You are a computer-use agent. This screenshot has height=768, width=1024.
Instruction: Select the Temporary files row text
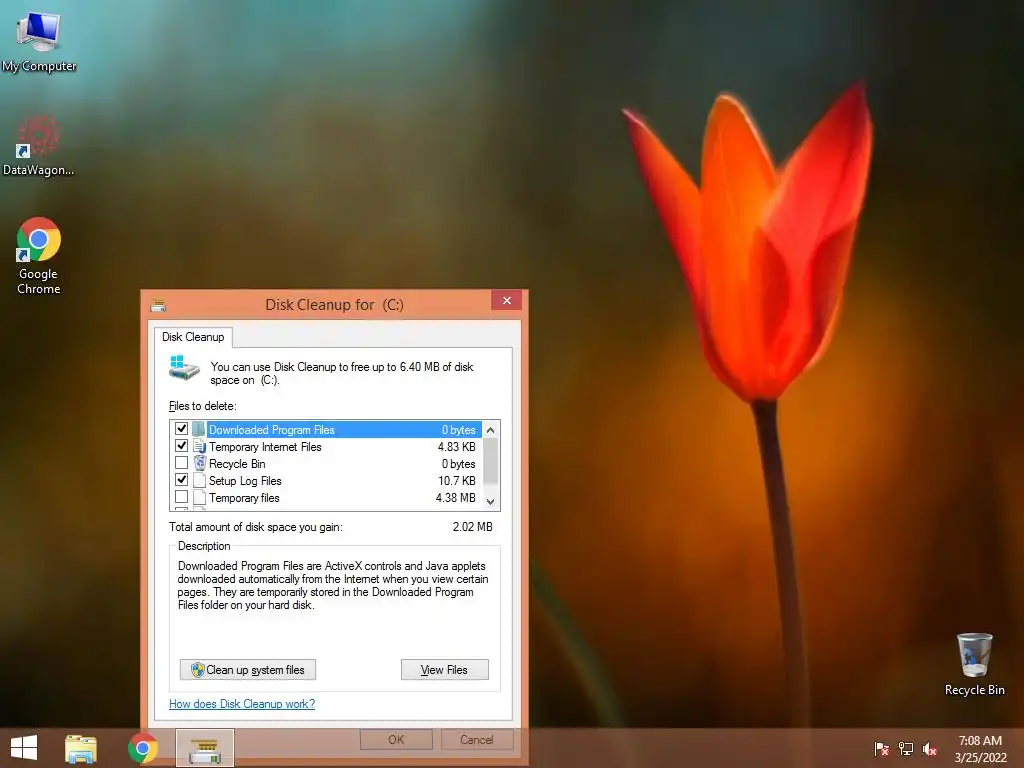coord(244,498)
